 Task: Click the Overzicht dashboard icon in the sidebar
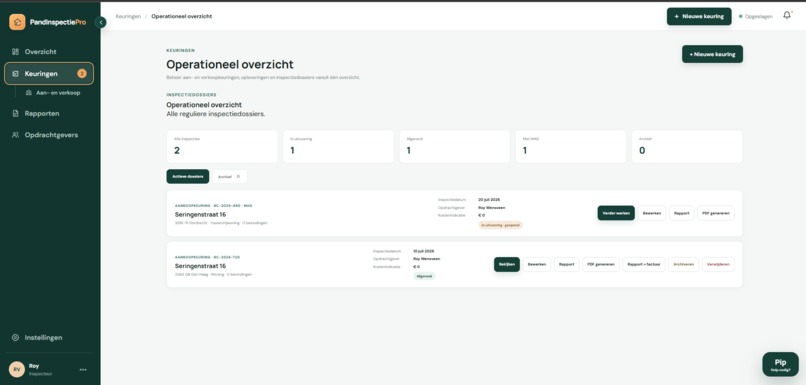tap(15, 52)
